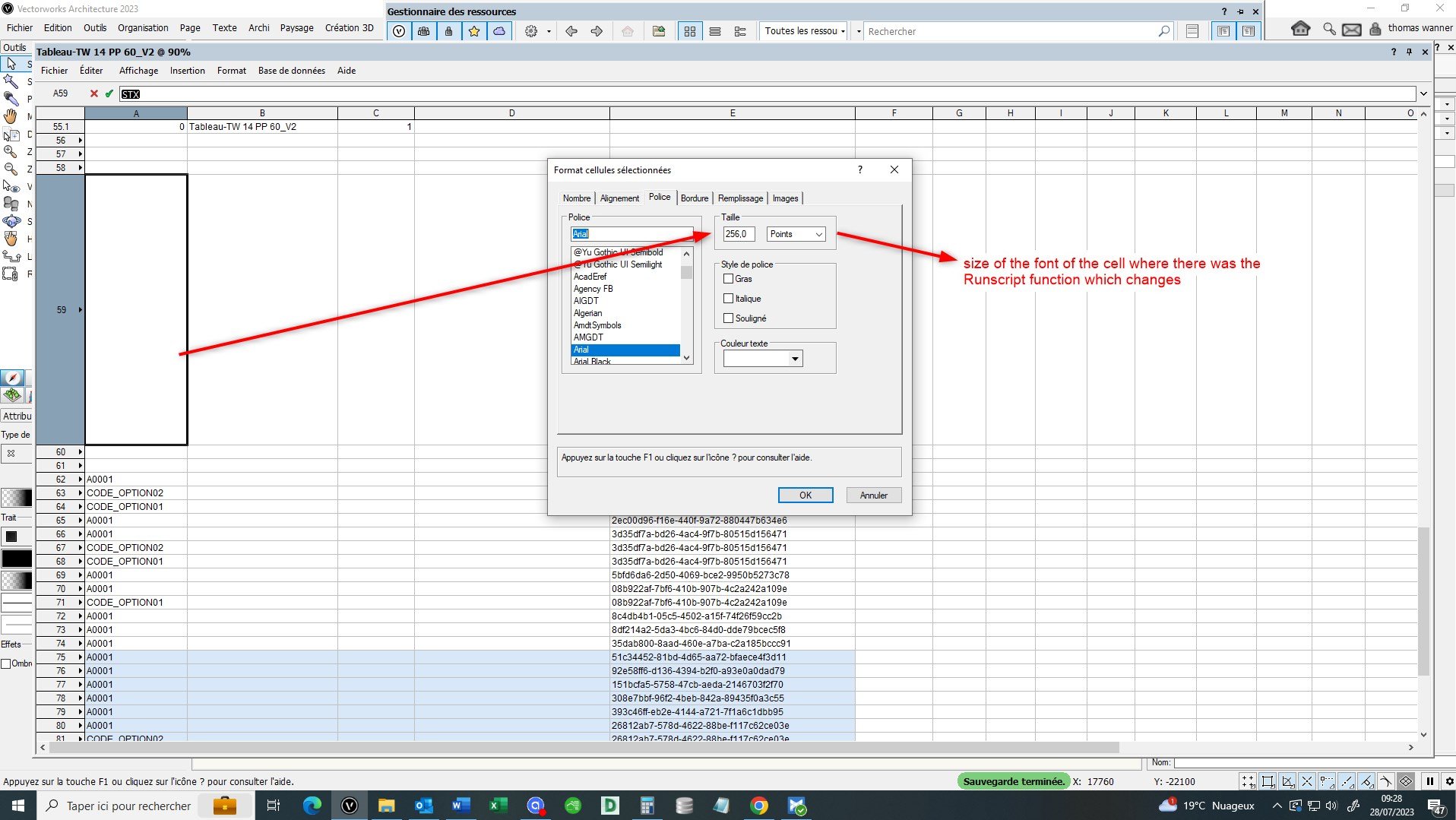1456x820 pixels.
Task: Click the favorites star icon in Resource Manager
Action: (474, 31)
